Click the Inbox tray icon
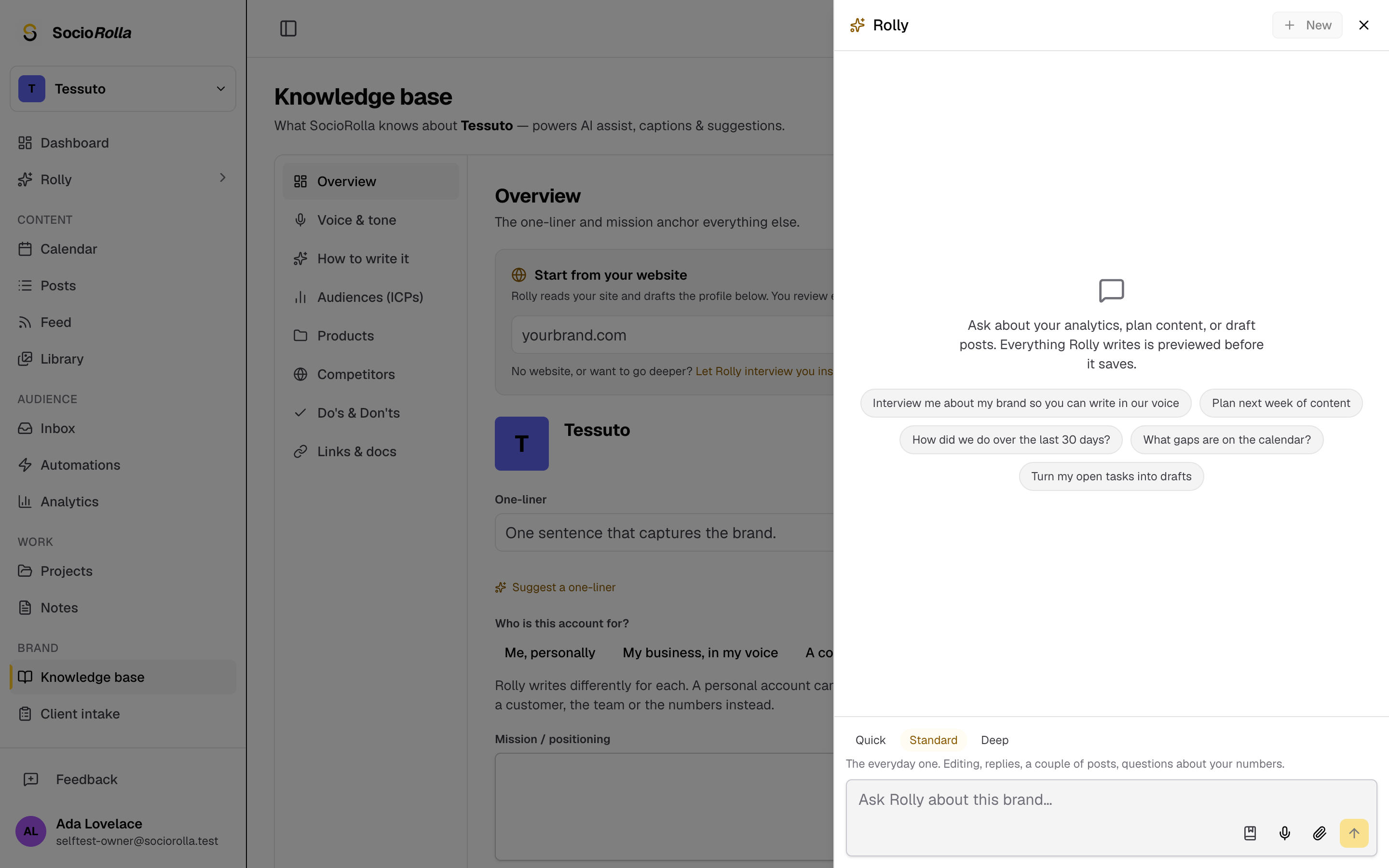Viewport: 1389px width, 868px height. [25, 428]
